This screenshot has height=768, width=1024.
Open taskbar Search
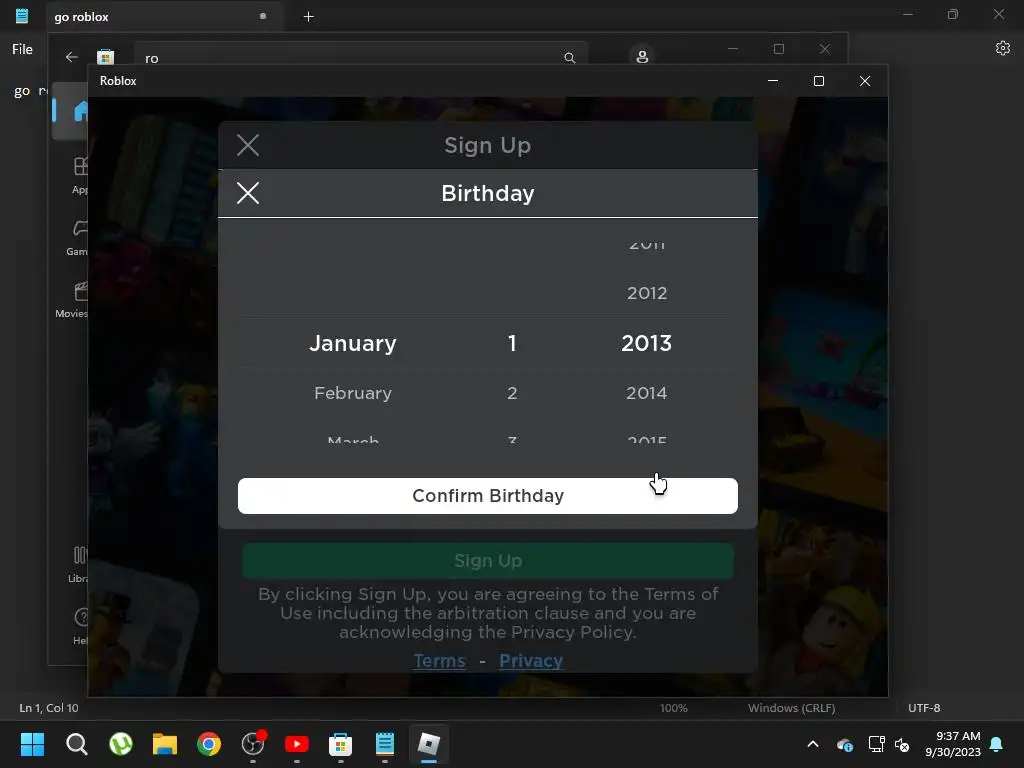(76, 744)
